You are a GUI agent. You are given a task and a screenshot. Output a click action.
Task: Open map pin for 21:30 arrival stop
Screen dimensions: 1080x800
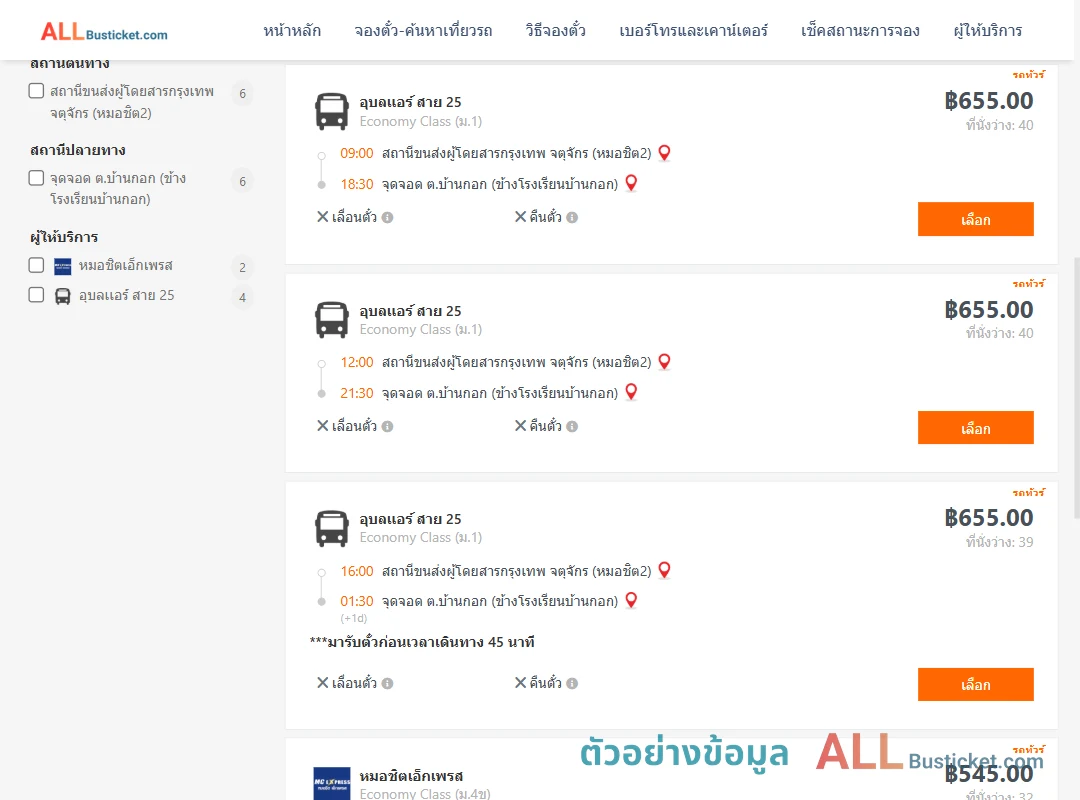tap(631, 392)
